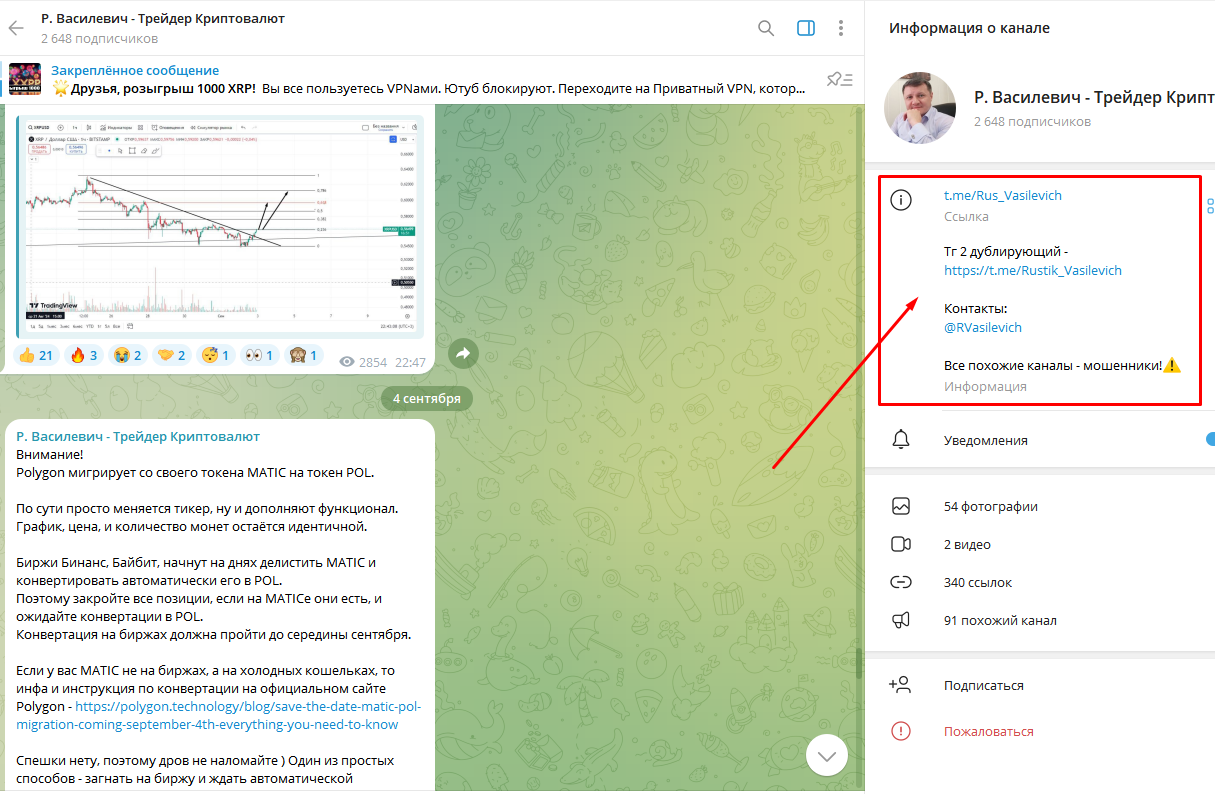
Task: Click the crying face reaction with 2
Action: coord(127,355)
